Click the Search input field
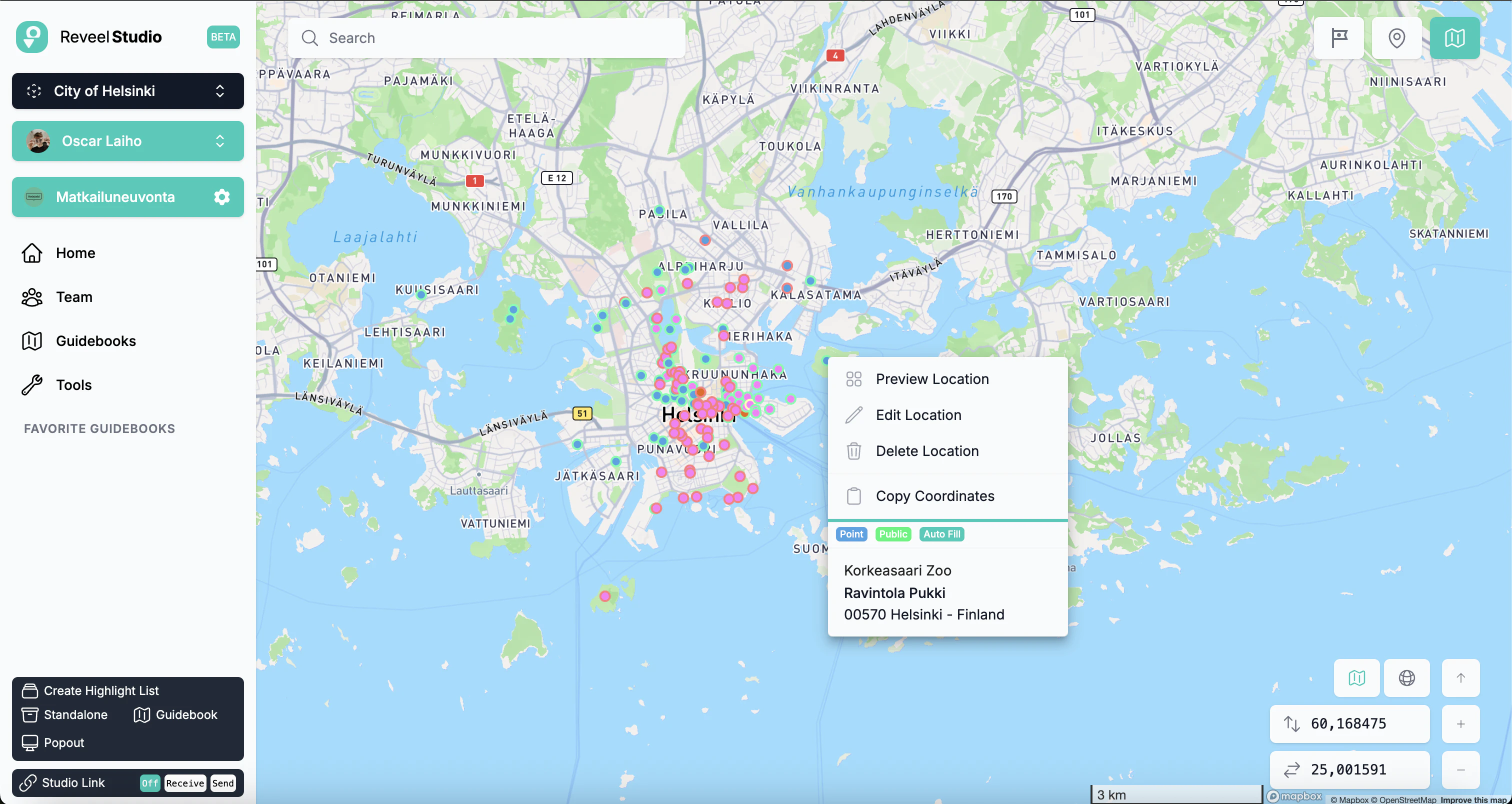This screenshot has height=804, width=1512. tap(487, 38)
